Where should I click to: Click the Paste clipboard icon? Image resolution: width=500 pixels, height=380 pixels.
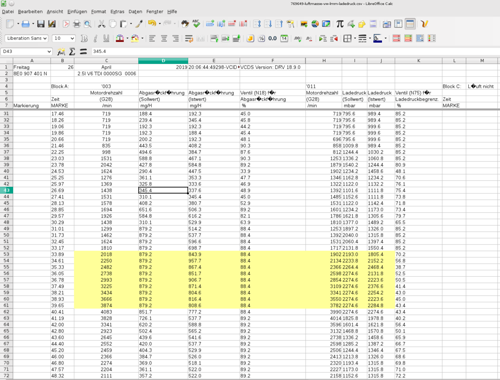[123, 24]
